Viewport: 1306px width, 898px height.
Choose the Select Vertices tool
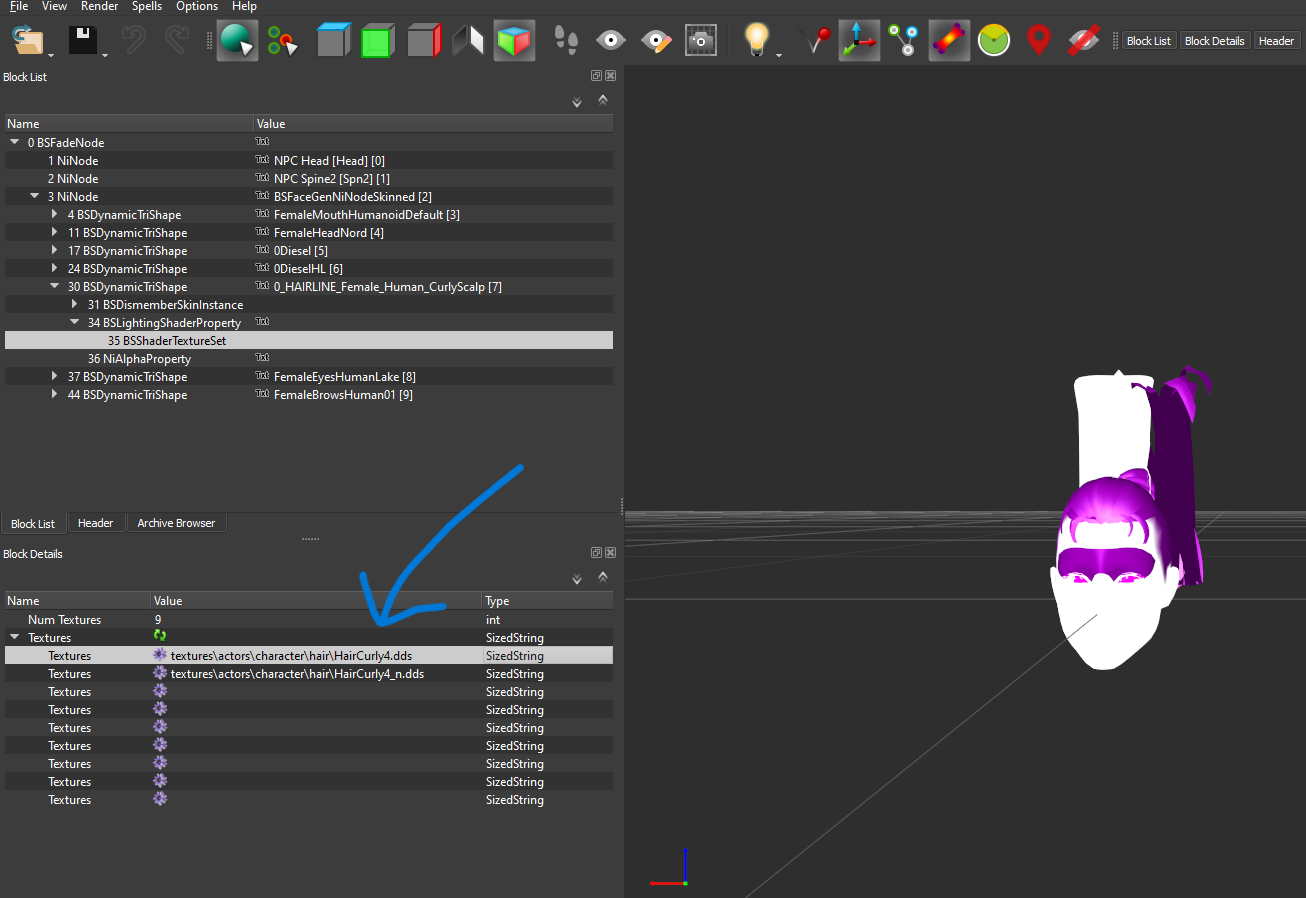point(283,41)
